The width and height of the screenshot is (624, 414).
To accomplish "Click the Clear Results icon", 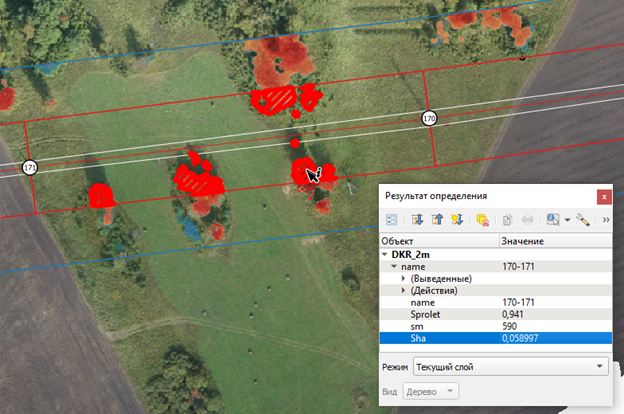I will [482, 220].
